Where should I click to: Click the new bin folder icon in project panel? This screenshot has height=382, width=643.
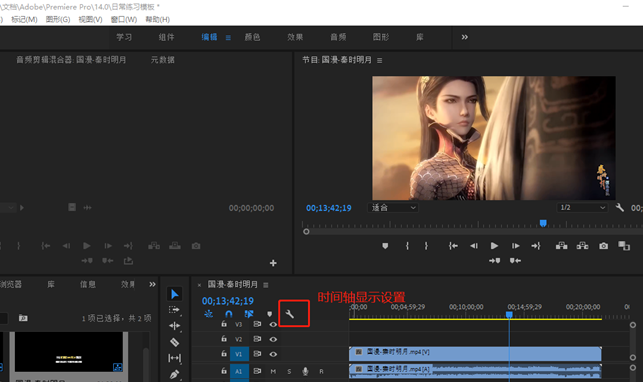point(23,318)
